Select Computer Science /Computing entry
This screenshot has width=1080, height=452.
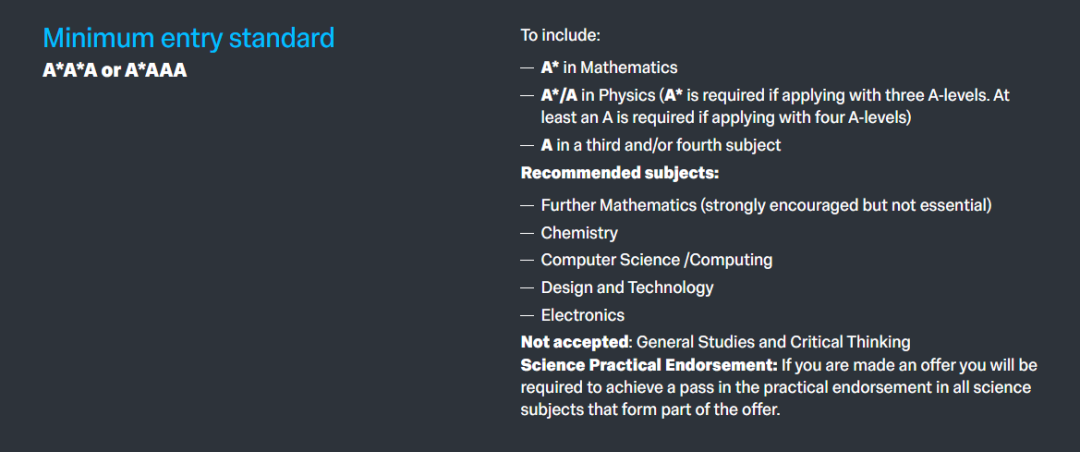[656, 260]
